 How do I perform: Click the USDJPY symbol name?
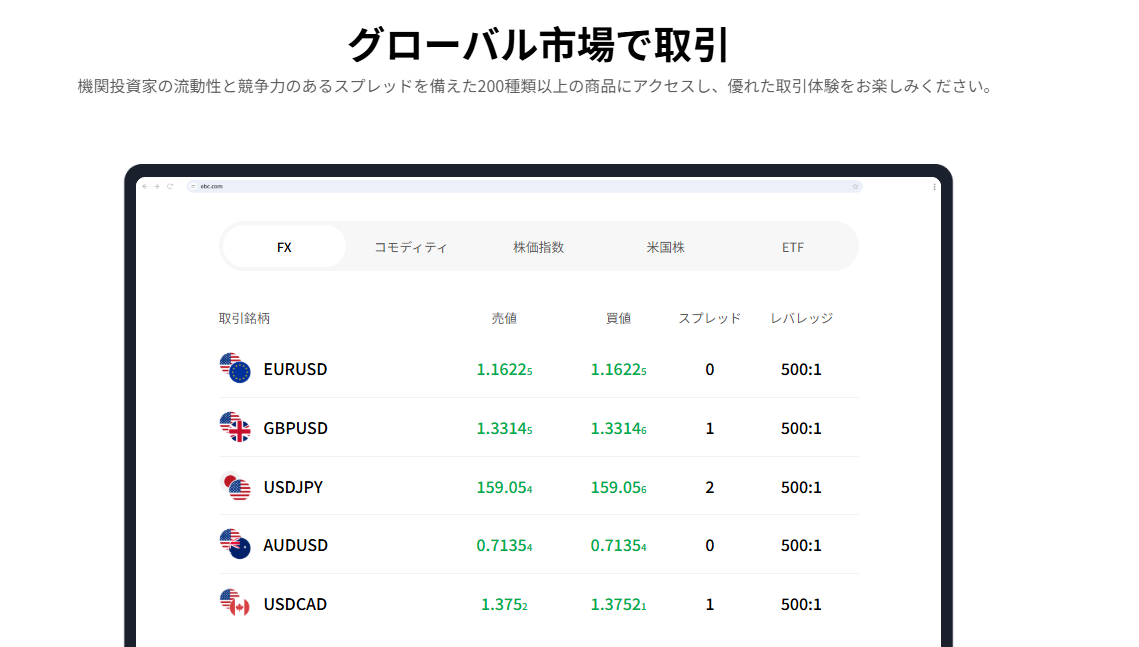click(x=293, y=487)
